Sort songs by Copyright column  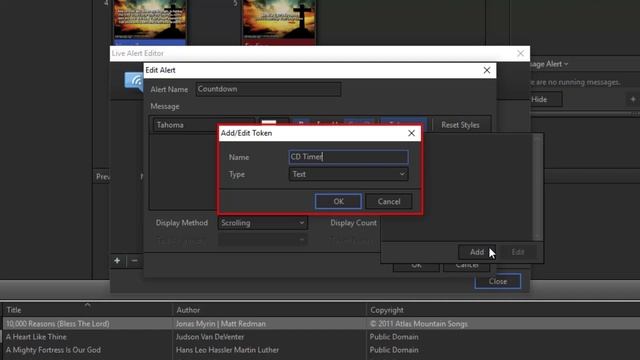coord(503,310)
